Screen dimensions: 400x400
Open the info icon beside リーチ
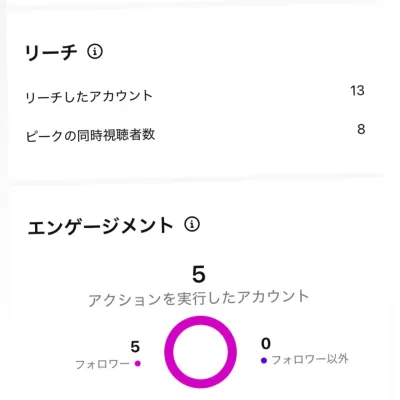coord(95,52)
